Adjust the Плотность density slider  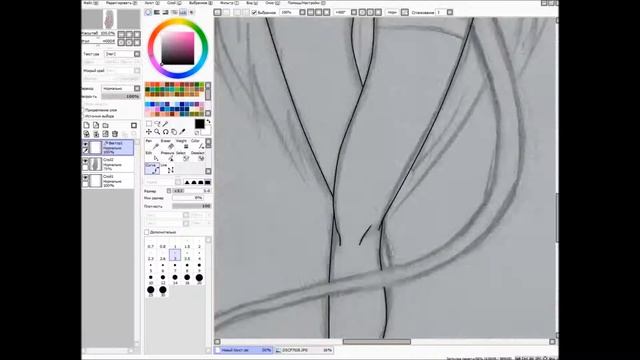point(191,206)
